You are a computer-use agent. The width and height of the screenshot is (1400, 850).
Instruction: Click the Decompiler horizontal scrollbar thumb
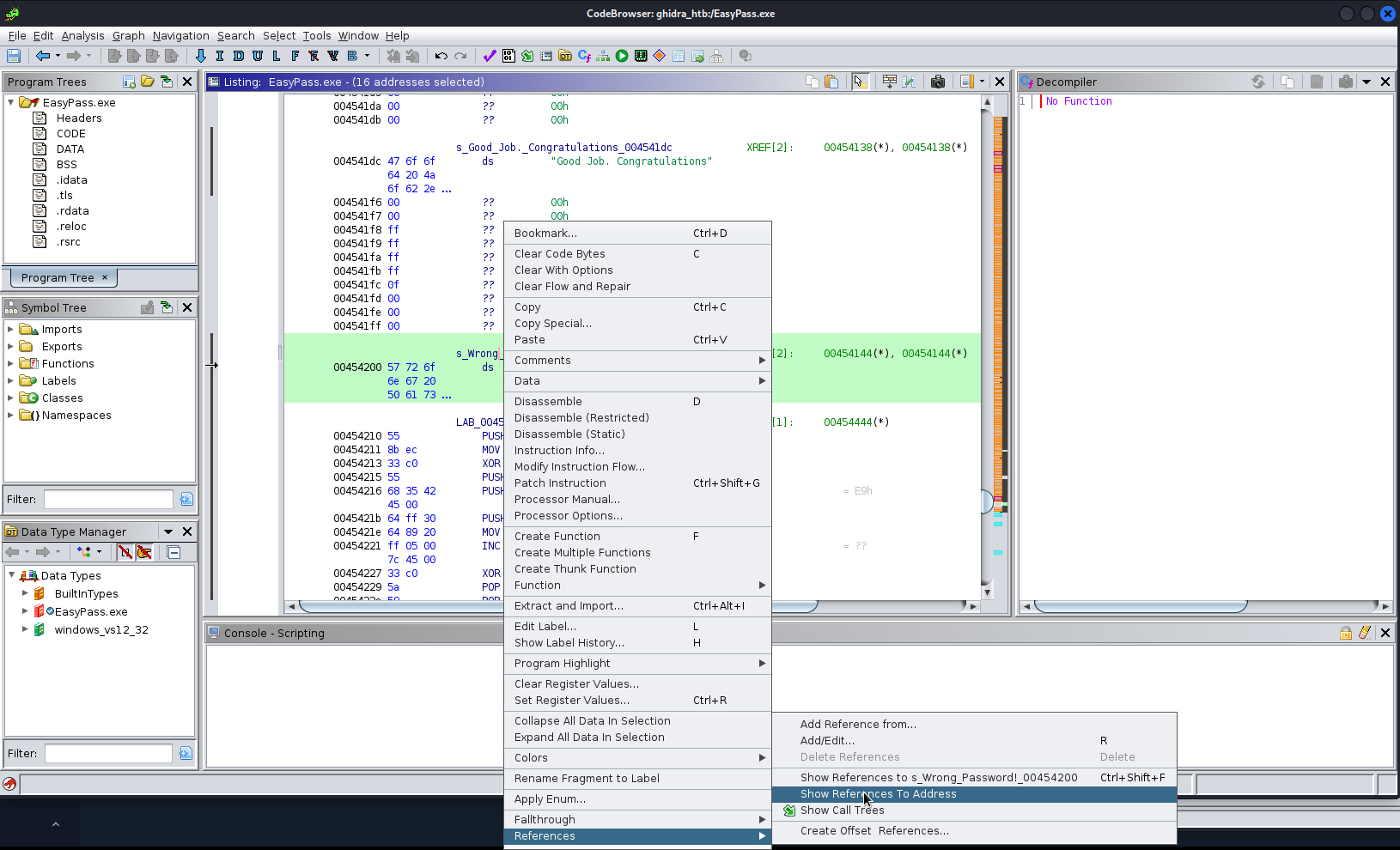(x=1140, y=606)
